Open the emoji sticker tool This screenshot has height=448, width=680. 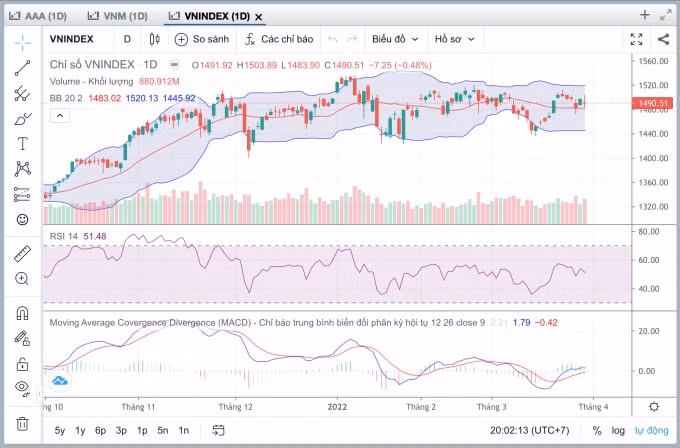coord(22,219)
